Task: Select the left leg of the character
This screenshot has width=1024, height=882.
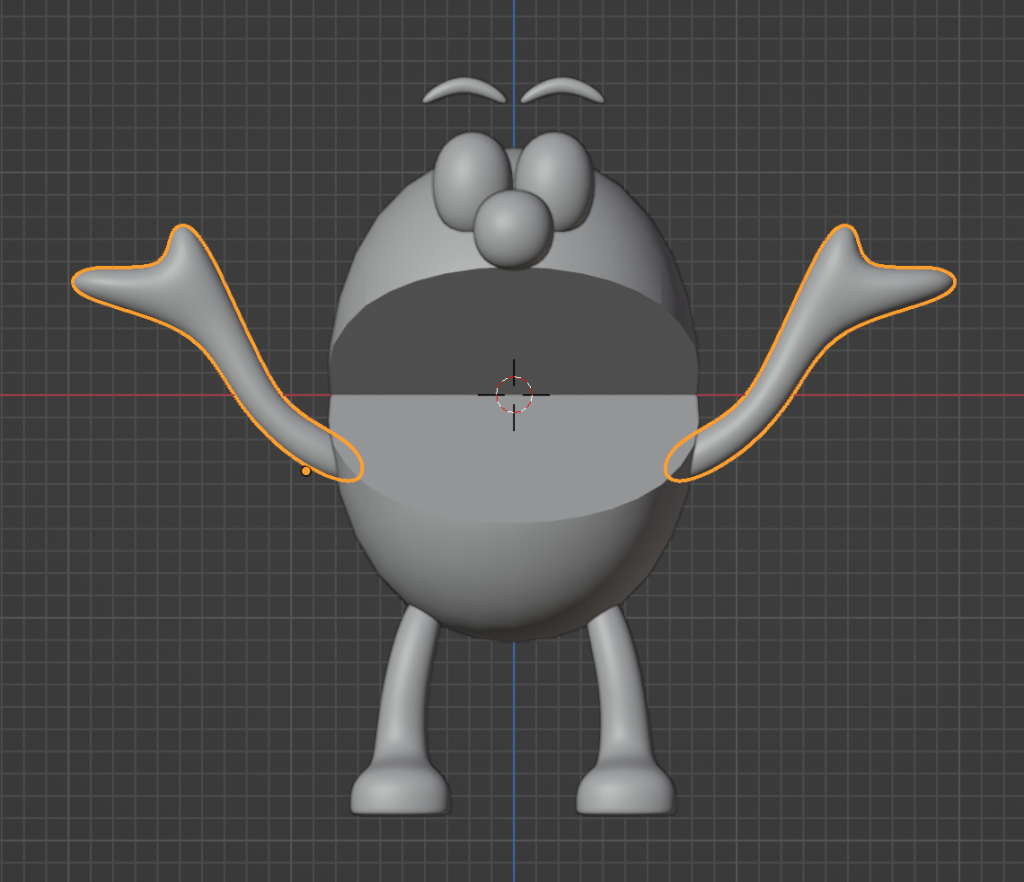Action: pyautogui.click(x=407, y=690)
